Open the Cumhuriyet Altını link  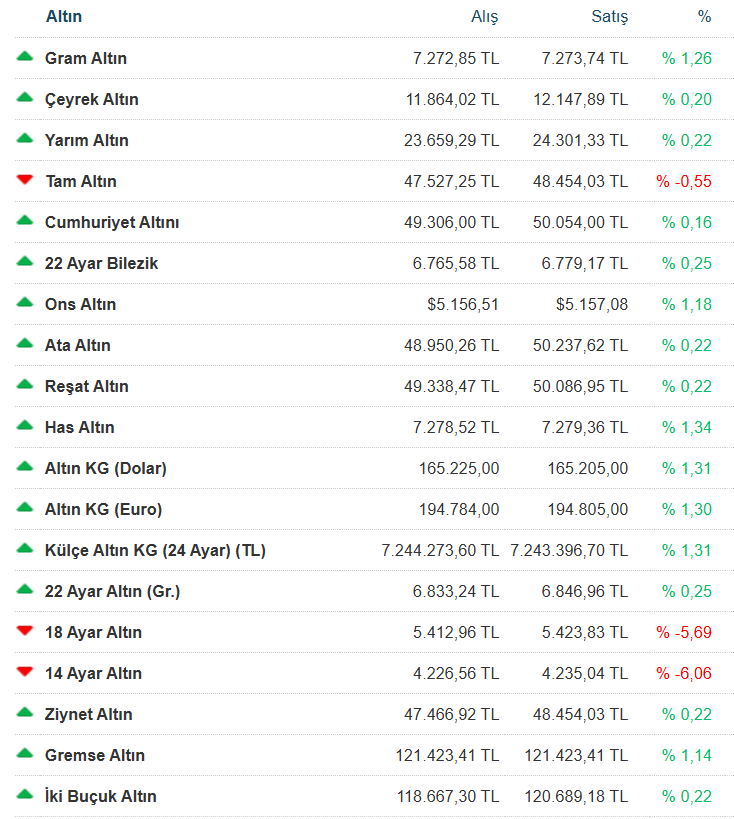tap(112, 222)
